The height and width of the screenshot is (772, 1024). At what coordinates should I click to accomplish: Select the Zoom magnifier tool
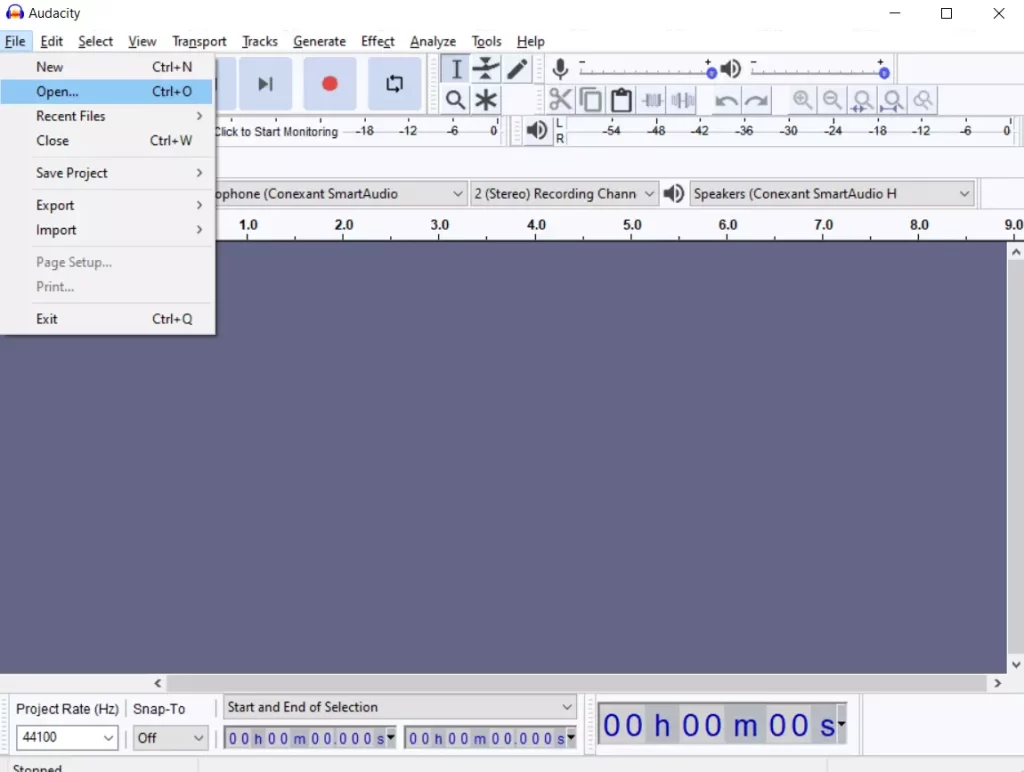(456, 100)
